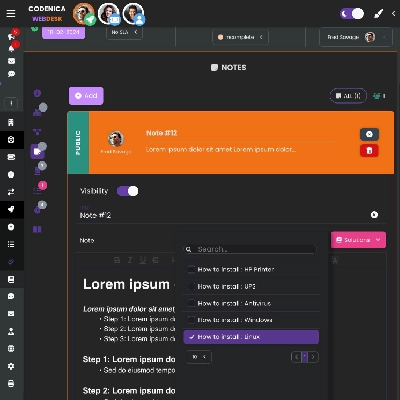Open the settings gear sidebar icon
400x400 pixels.
point(11,366)
